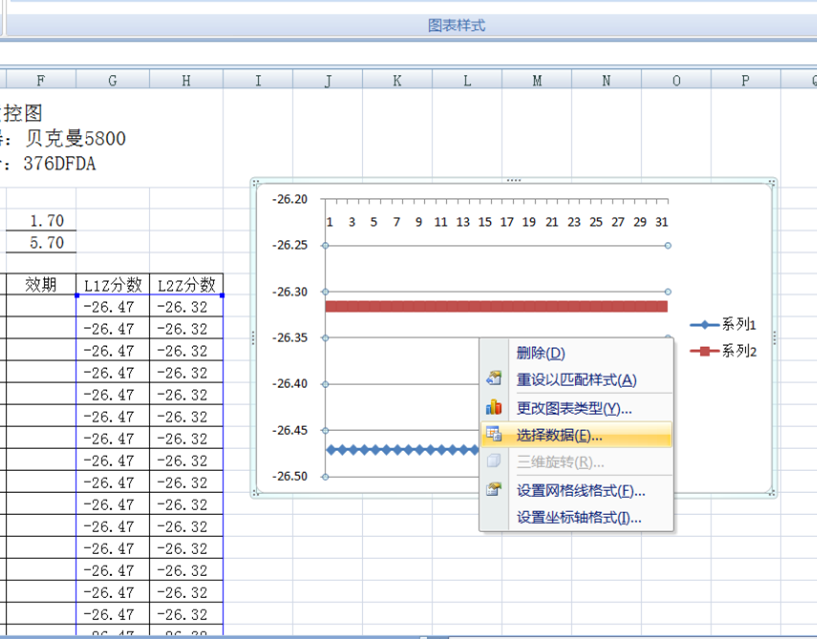This screenshot has height=639, width=817.
Task: Click the Select Data table icon
Action: tap(493, 435)
